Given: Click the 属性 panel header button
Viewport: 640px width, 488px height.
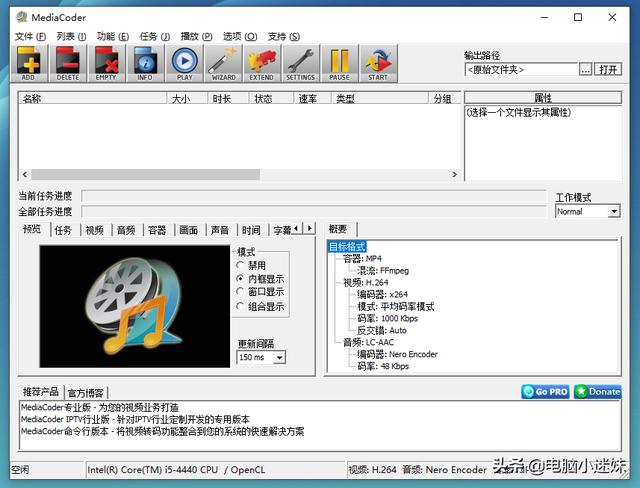Looking at the screenshot, I should click(543, 98).
